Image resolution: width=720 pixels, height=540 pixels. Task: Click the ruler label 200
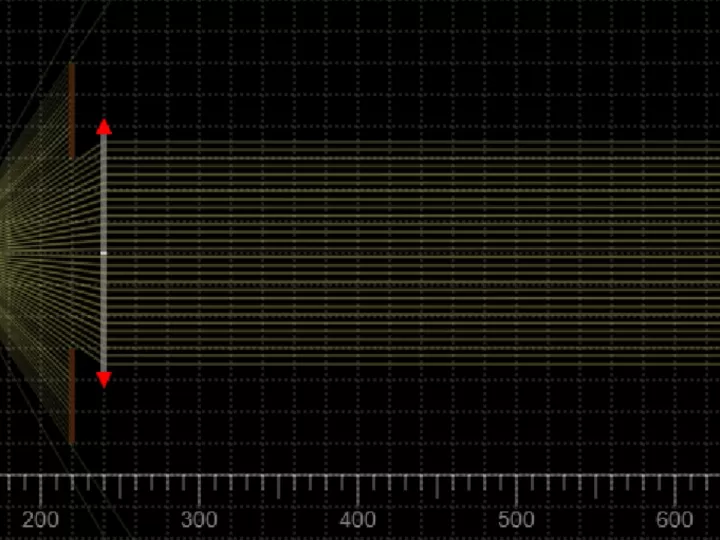pyautogui.click(x=40, y=520)
